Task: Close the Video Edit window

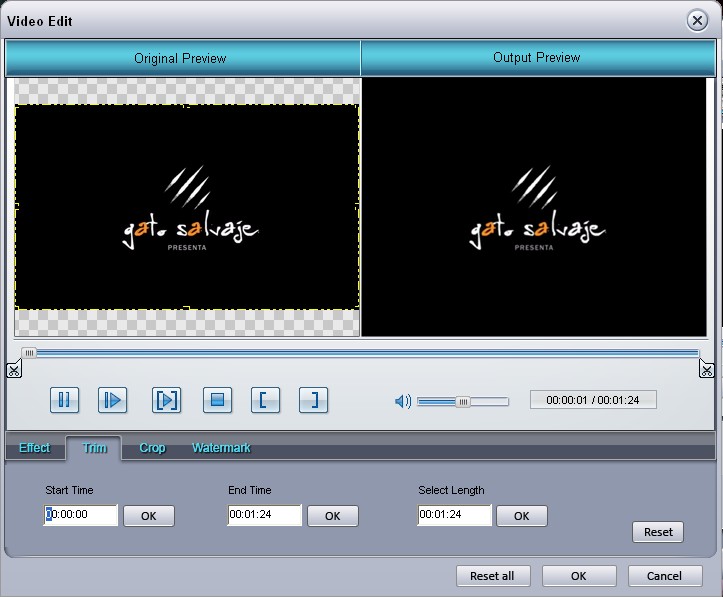Action: coord(697,21)
